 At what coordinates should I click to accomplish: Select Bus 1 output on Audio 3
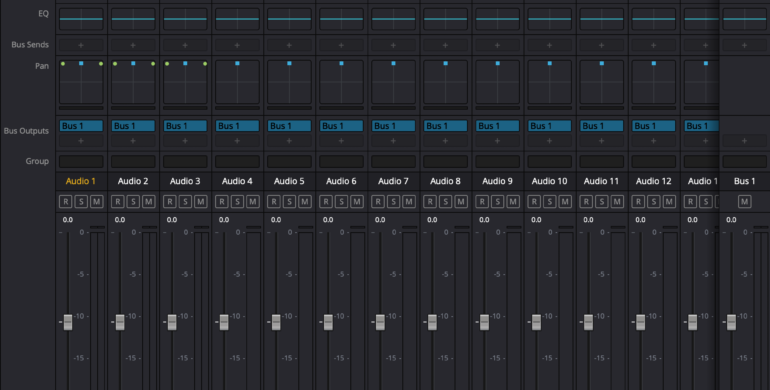185,126
